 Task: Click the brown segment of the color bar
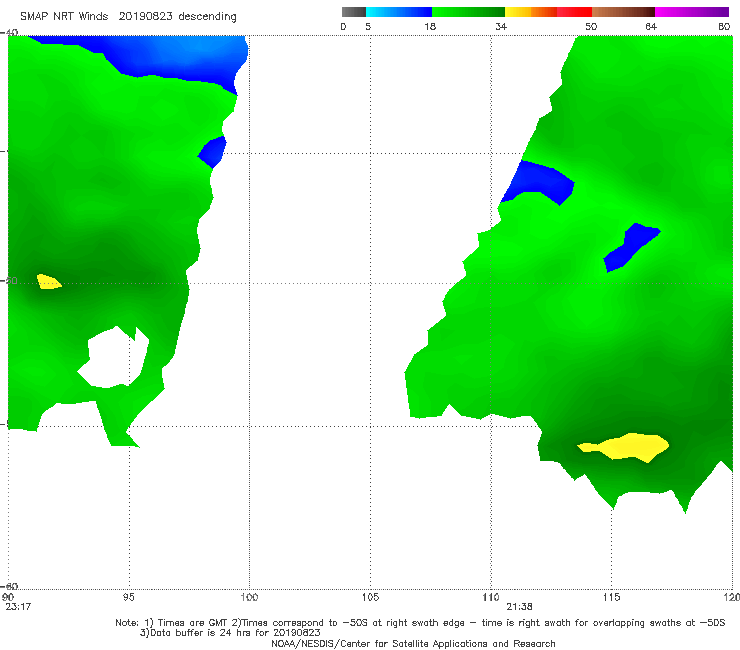[x=623, y=12]
